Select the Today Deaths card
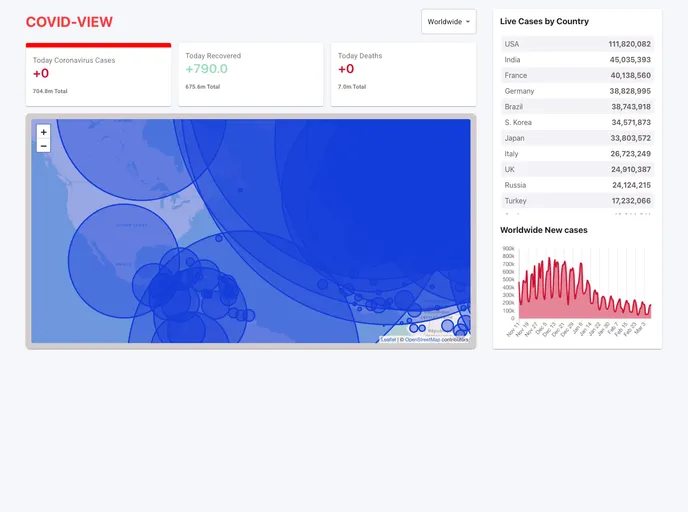The height and width of the screenshot is (512, 688). [x=403, y=75]
